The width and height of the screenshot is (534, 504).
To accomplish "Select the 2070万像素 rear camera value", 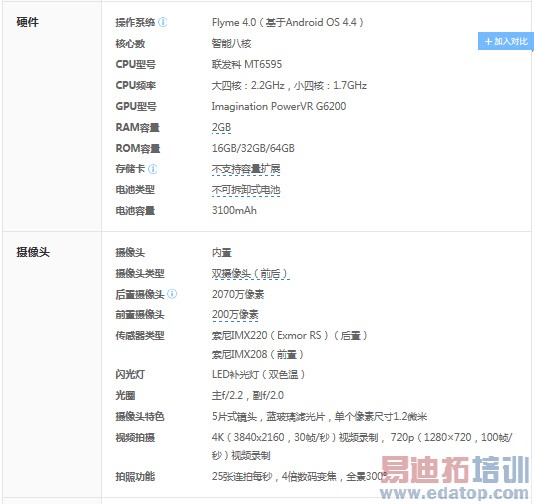I will coord(238,294).
